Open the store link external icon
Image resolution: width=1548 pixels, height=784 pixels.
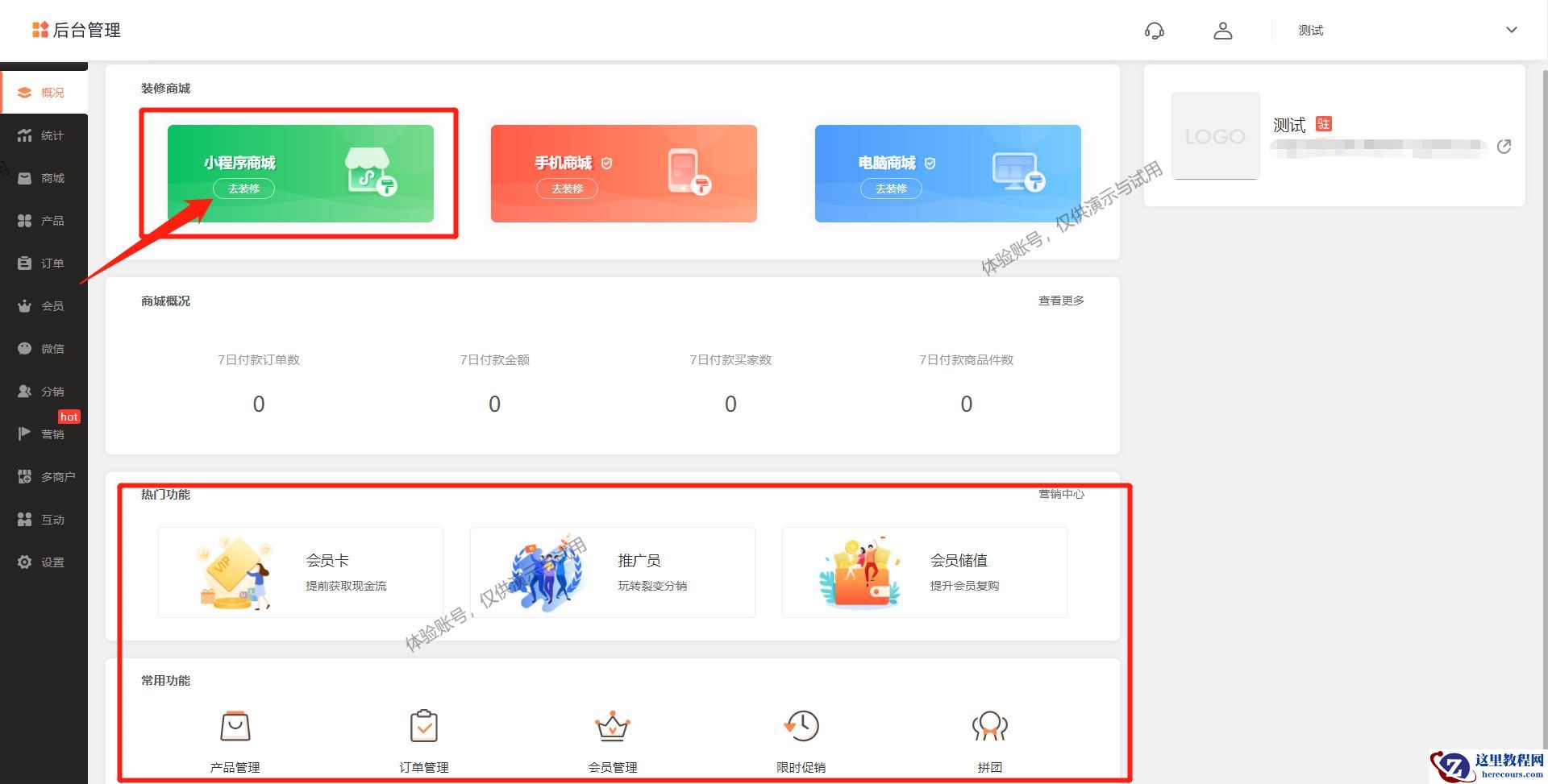click(x=1504, y=147)
